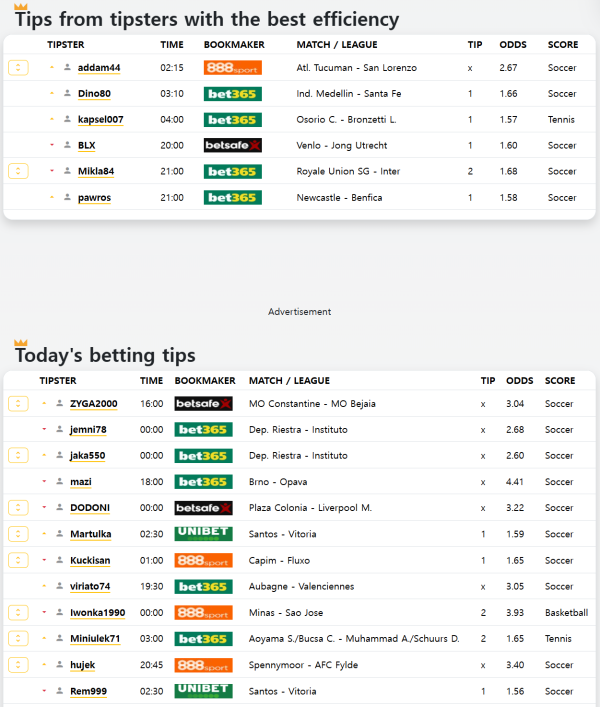Click the crown icon above Today's betting tips
The height and width of the screenshot is (707, 600).
click(x=21, y=343)
